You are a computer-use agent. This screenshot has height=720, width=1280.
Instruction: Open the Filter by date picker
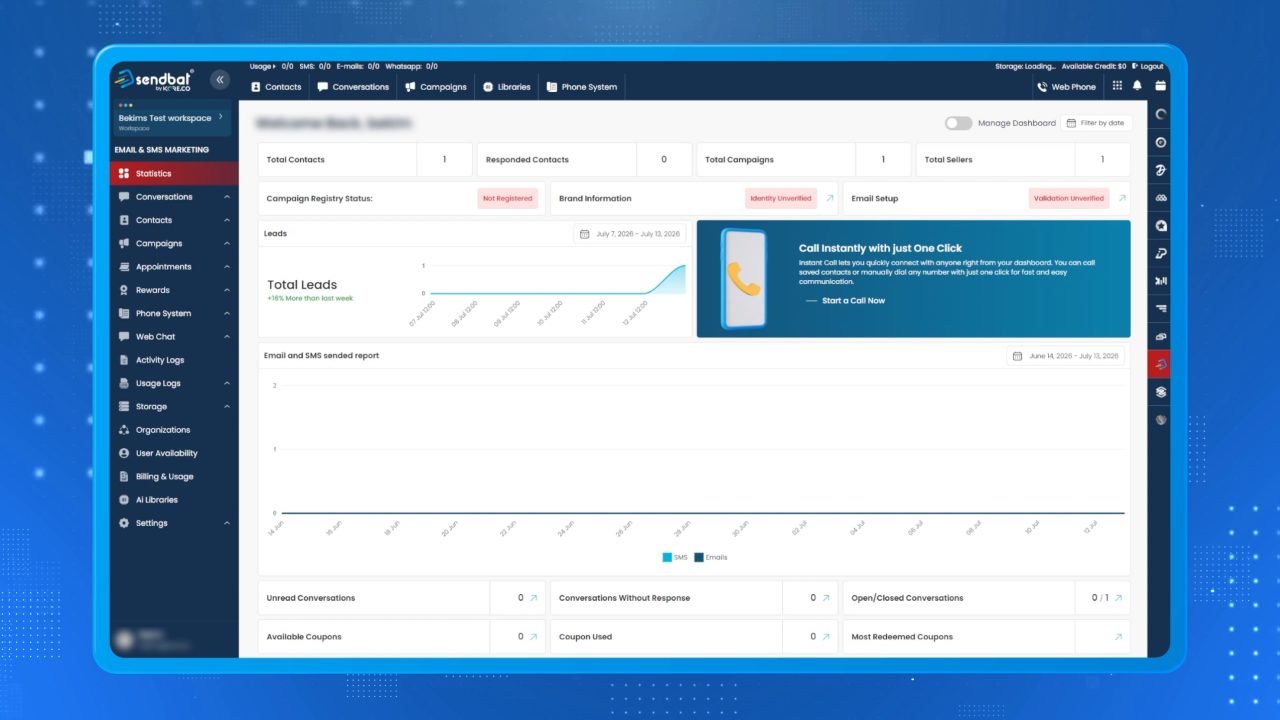click(x=1096, y=123)
